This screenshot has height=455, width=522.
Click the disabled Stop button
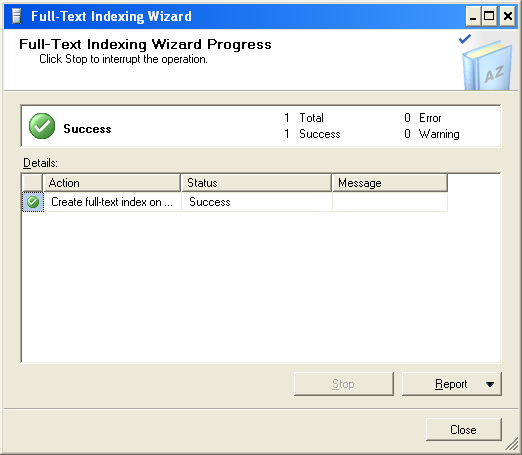[344, 384]
